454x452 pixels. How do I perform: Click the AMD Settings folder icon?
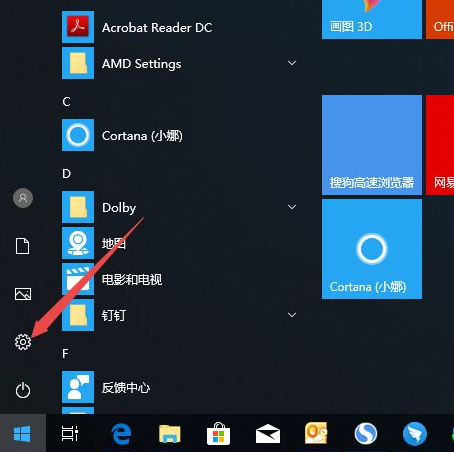point(78,63)
